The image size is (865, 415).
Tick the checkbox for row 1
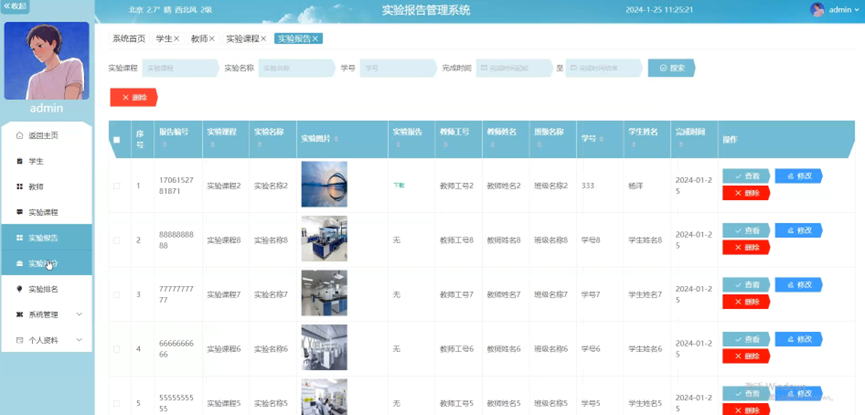pyautogui.click(x=116, y=186)
